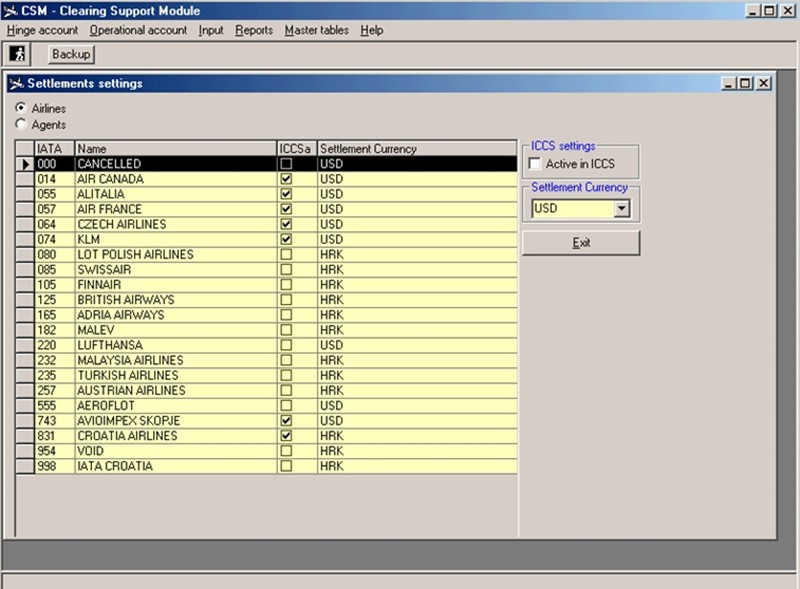Select the ADRIA AIRWAYS name cell
This screenshot has height=589, width=800.
click(176, 315)
